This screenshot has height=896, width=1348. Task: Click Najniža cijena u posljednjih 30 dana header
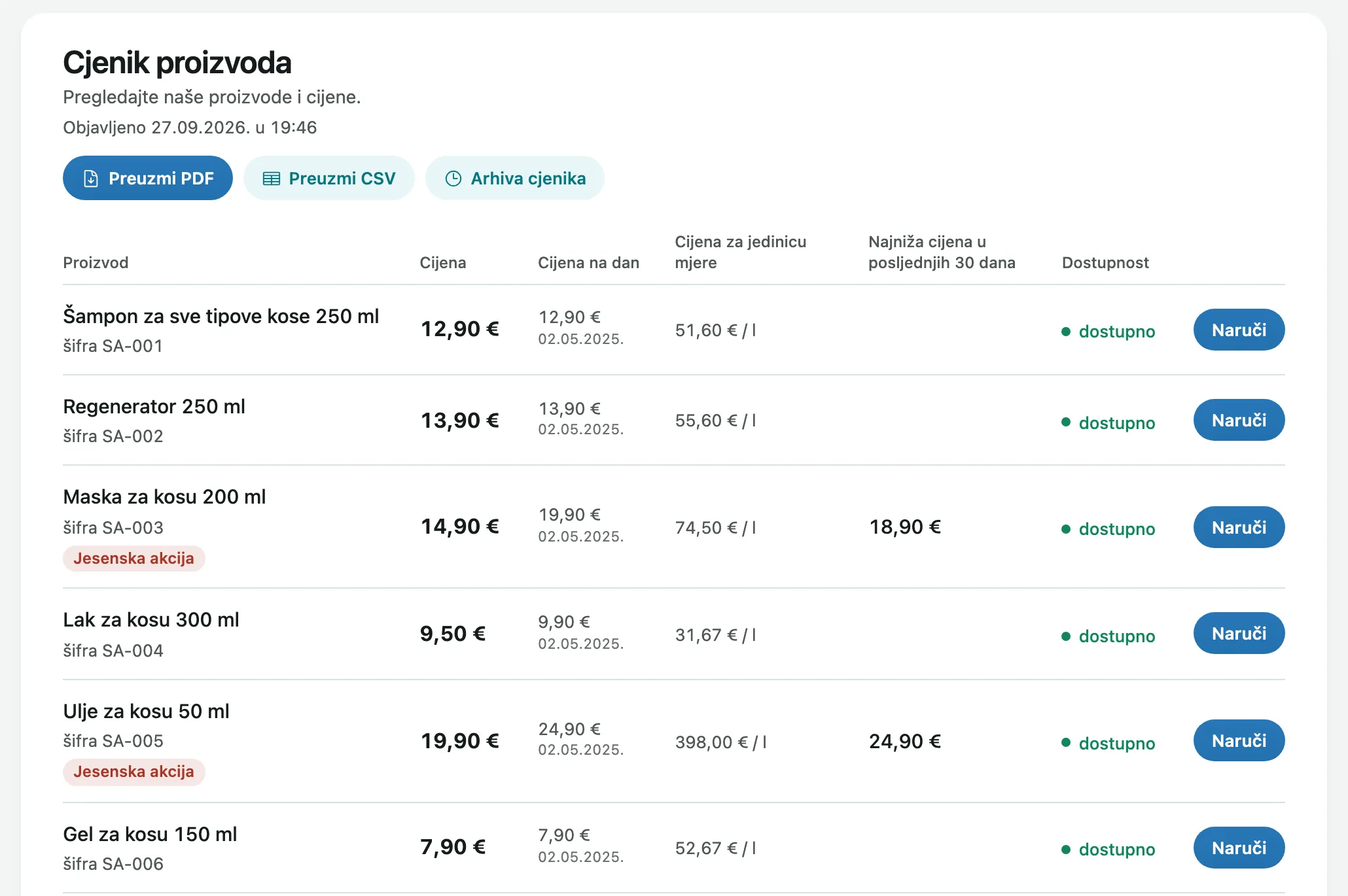click(x=942, y=252)
